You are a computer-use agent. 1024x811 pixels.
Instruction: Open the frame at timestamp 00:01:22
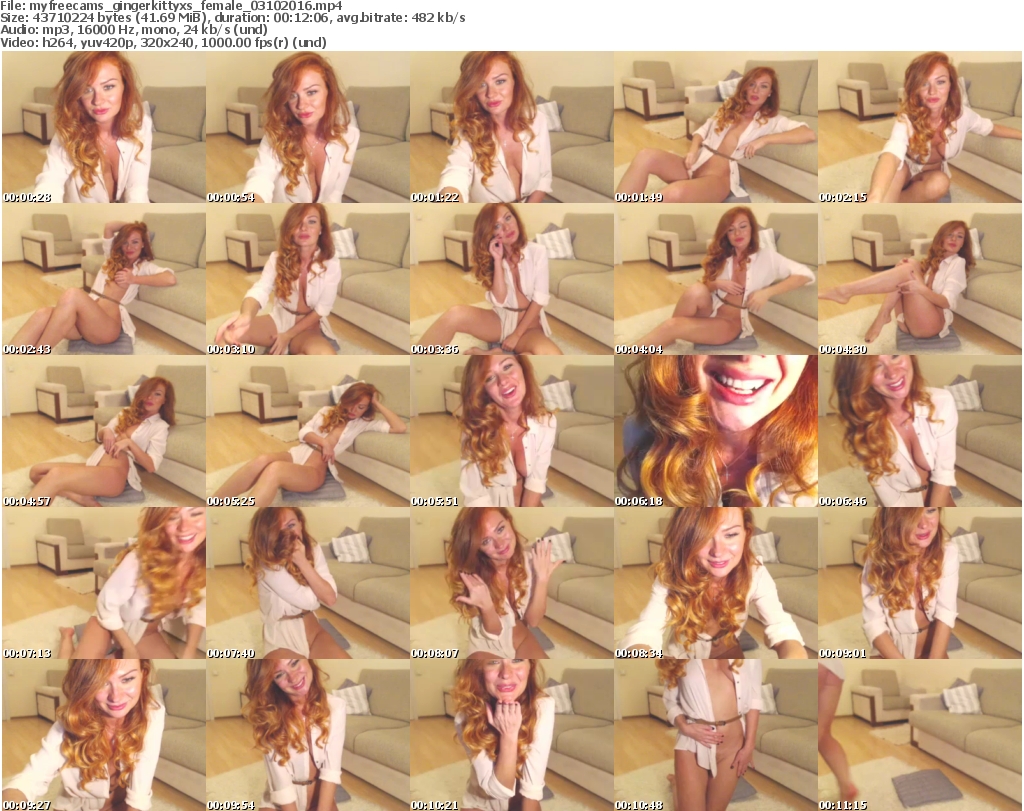(x=511, y=127)
